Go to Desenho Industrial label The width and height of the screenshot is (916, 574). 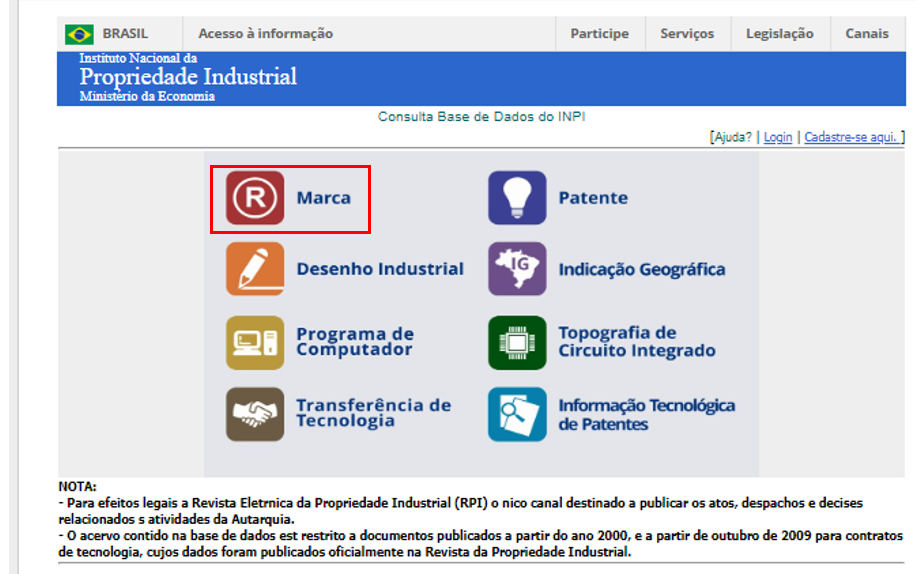(380, 269)
